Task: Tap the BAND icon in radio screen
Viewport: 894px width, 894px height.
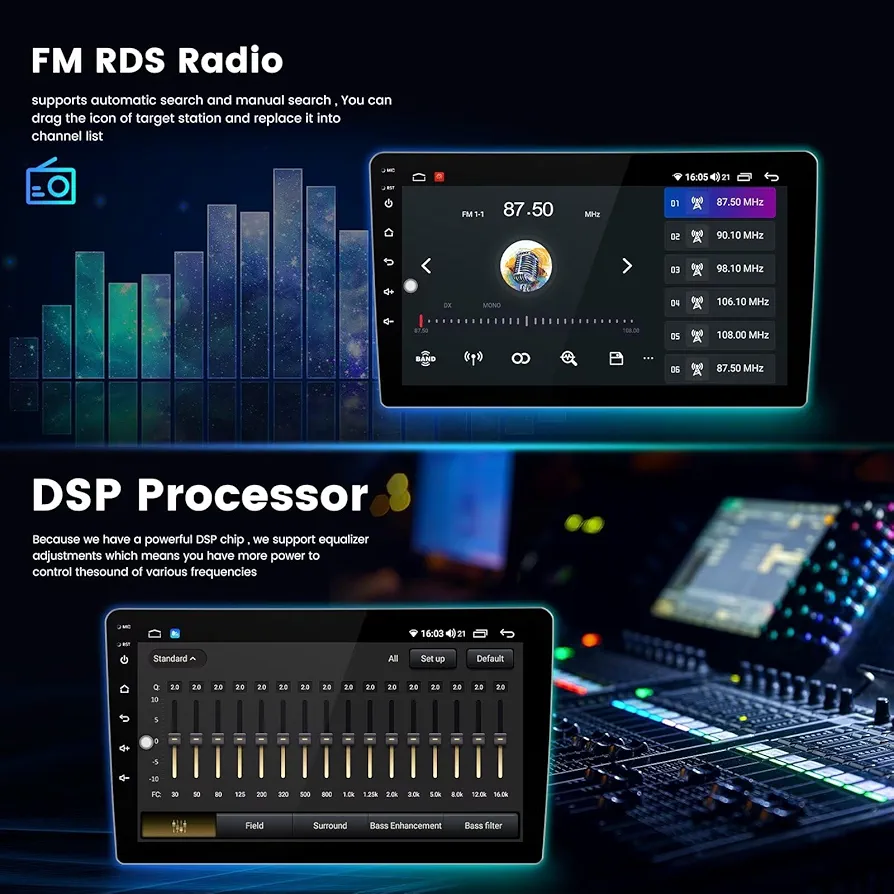Action: click(425, 358)
